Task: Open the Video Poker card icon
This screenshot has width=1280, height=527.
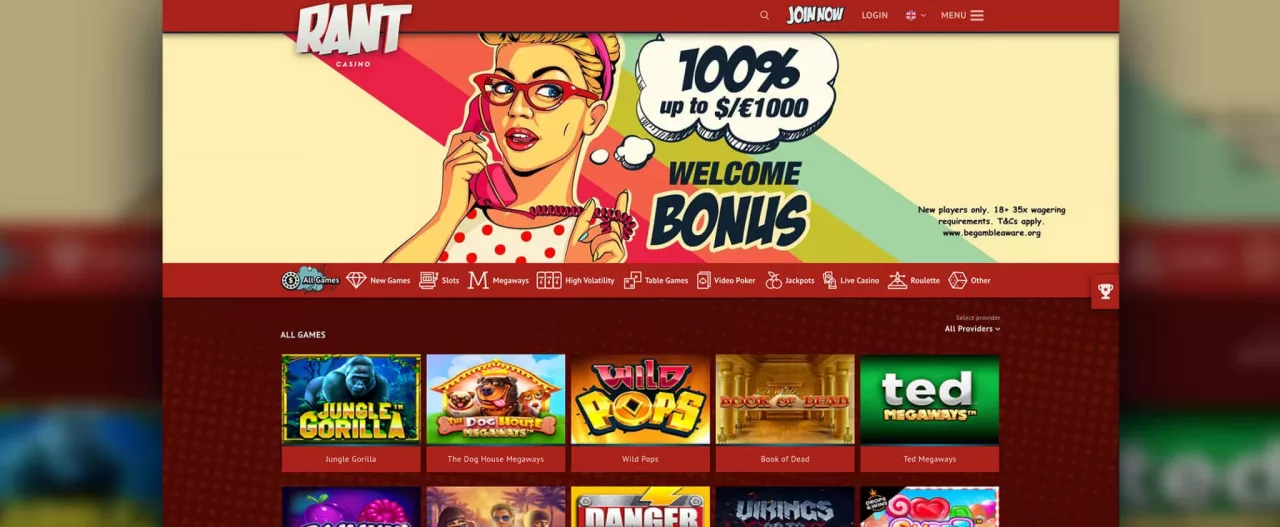Action: point(704,280)
